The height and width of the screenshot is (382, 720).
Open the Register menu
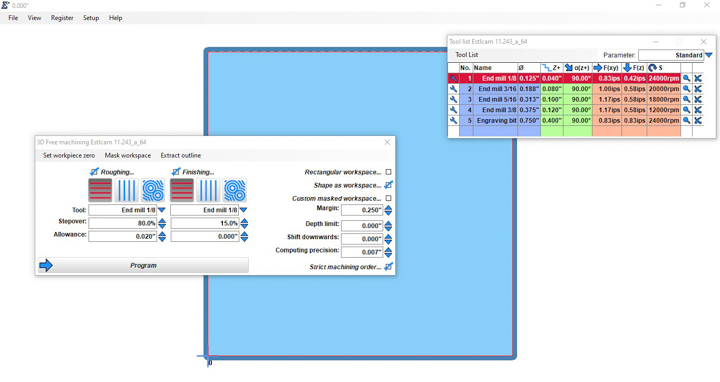(x=62, y=18)
